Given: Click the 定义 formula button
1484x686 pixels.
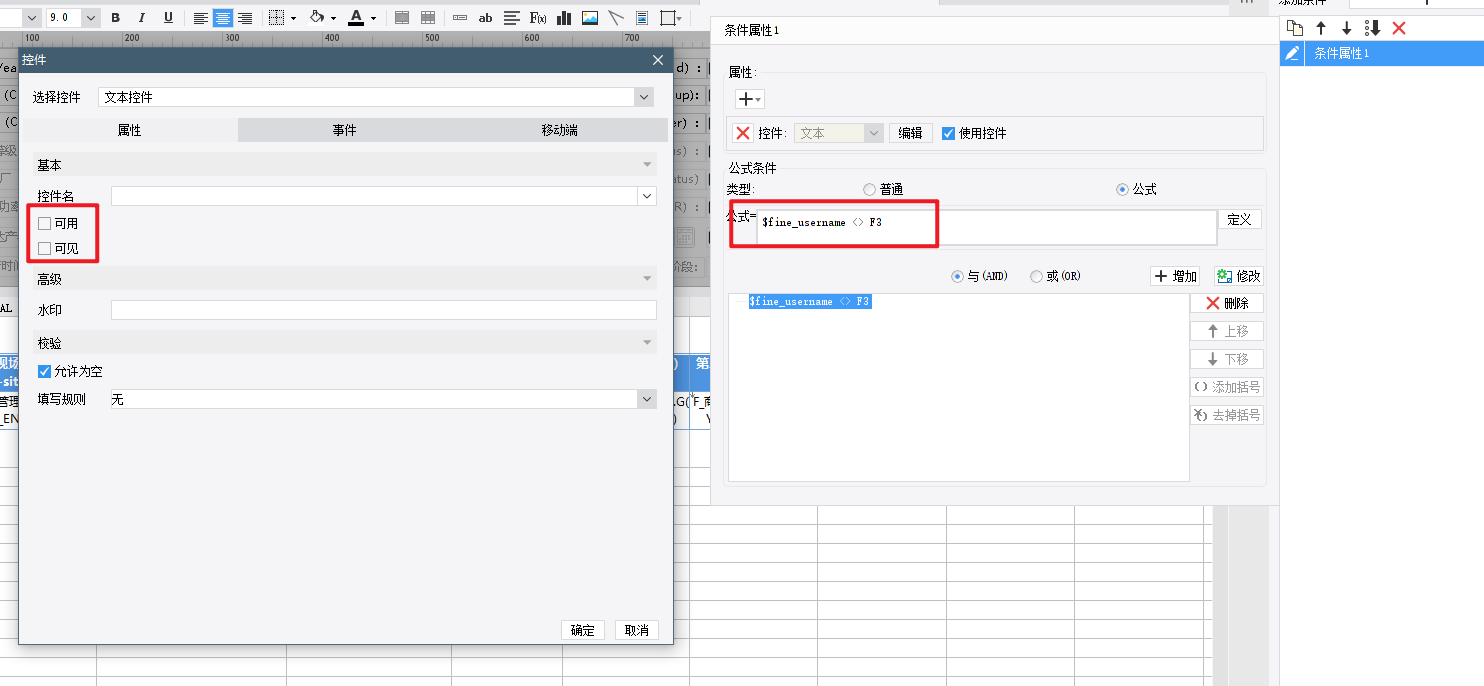Looking at the screenshot, I should tap(1240, 220).
